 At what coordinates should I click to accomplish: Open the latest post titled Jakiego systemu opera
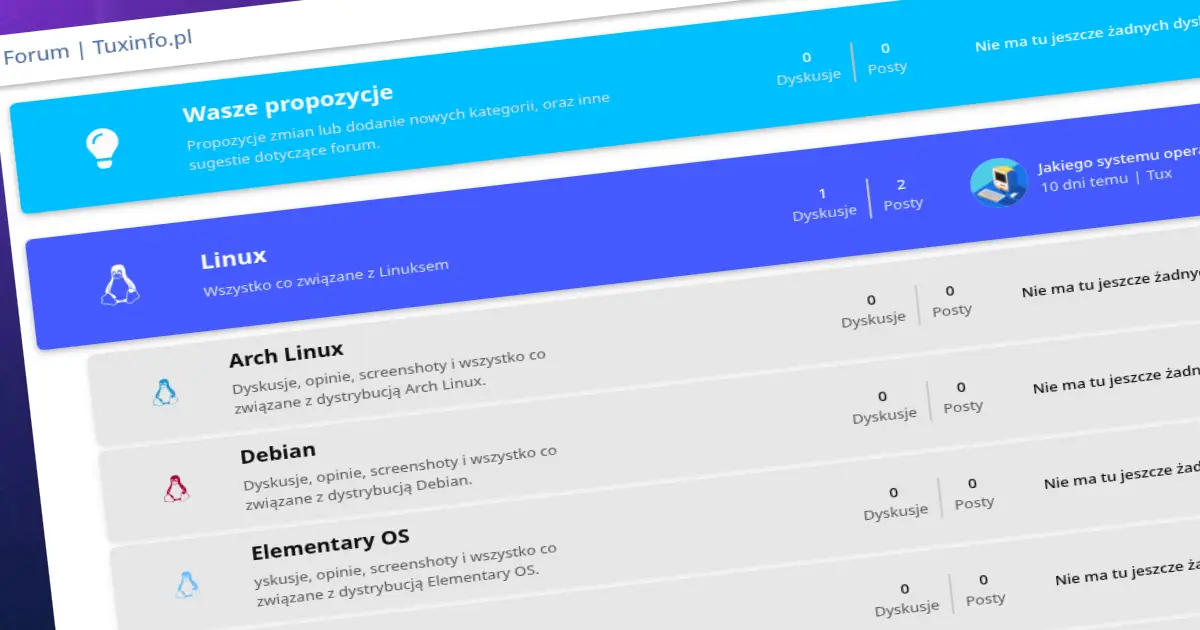pyautogui.click(x=1118, y=160)
